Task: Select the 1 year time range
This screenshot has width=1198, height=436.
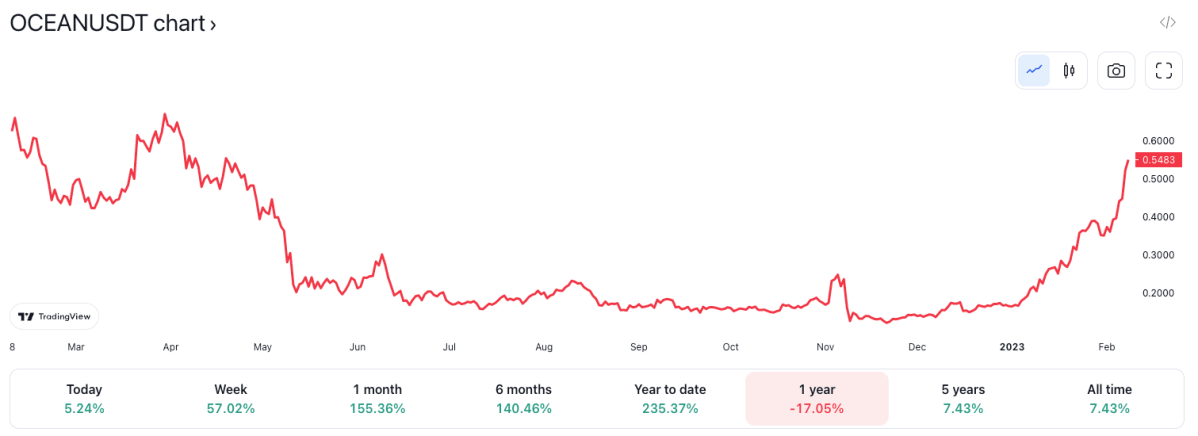Action: [x=817, y=399]
